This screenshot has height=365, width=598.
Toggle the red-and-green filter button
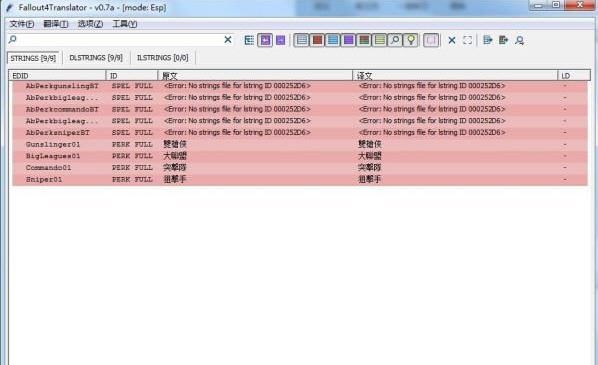tap(364, 40)
